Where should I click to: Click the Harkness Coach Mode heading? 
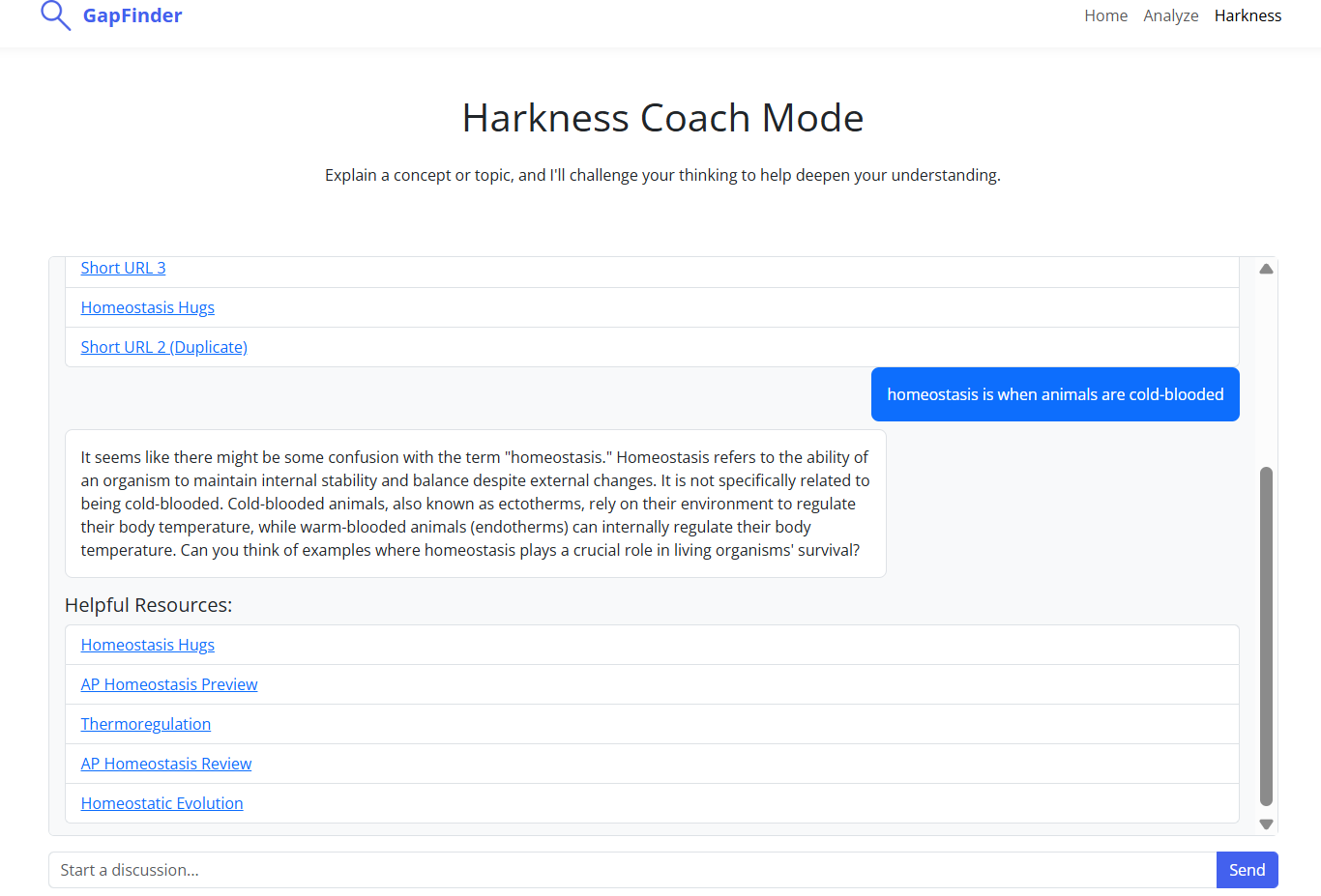click(662, 118)
